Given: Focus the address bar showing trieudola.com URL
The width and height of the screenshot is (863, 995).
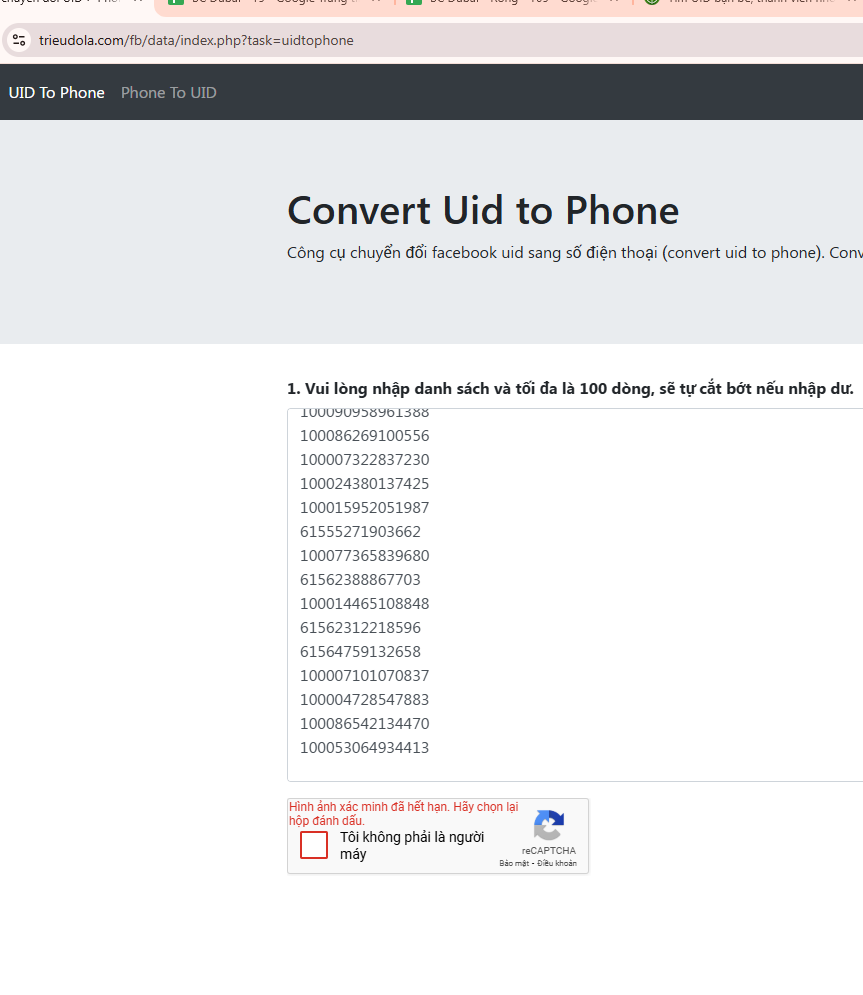Looking at the screenshot, I should [x=400, y=41].
